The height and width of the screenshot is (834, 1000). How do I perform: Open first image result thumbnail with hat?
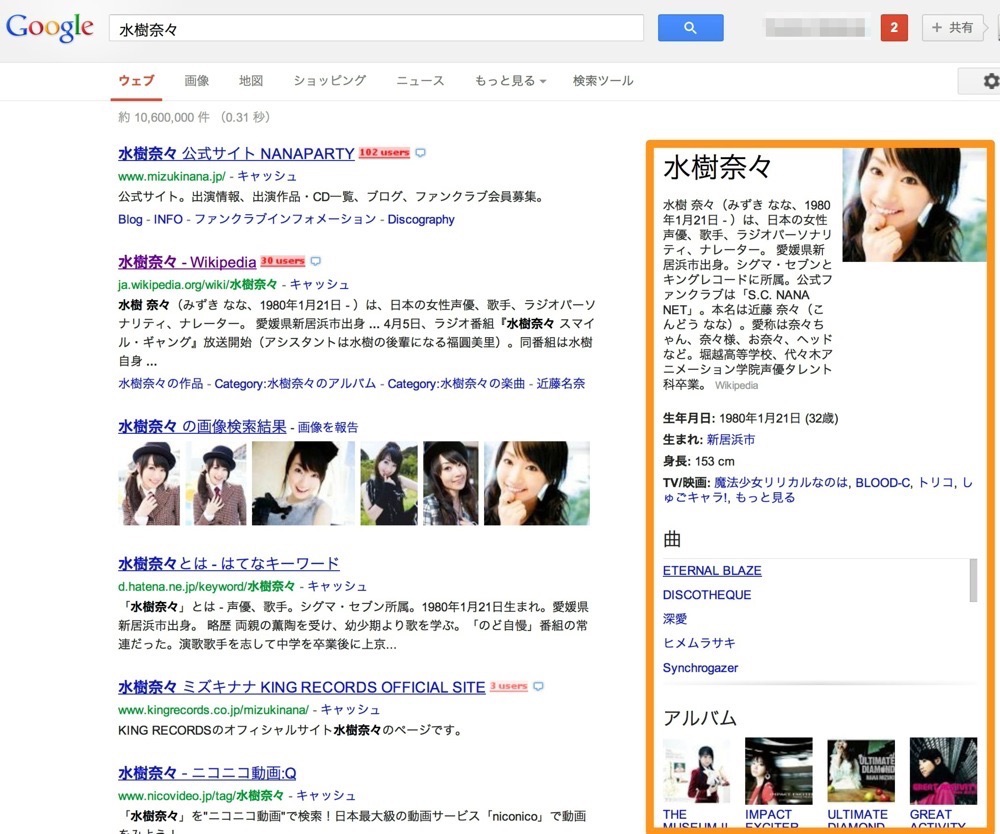pos(149,483)
